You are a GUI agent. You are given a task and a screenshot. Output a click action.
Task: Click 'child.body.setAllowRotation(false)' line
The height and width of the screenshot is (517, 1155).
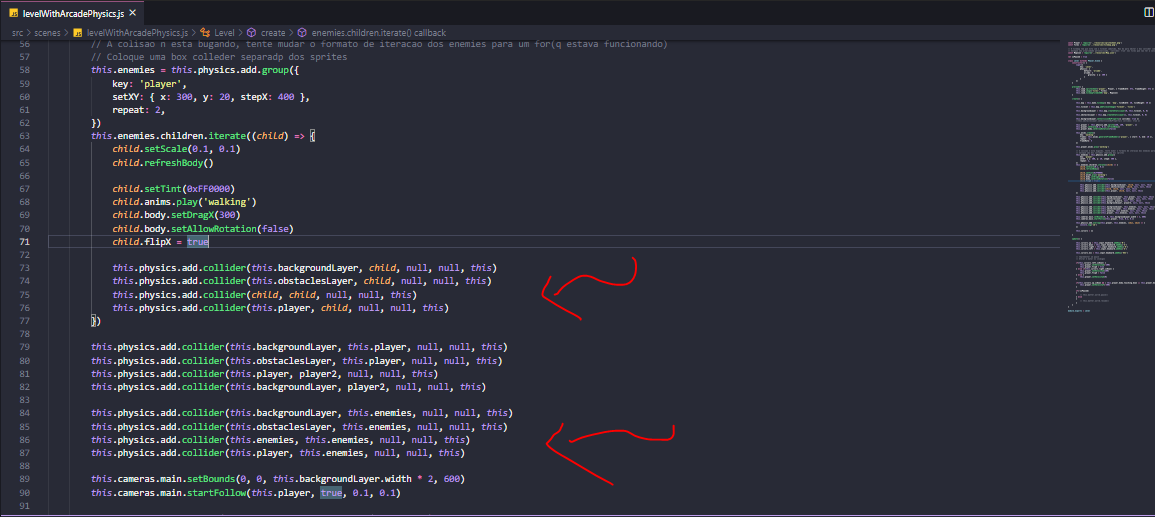[203, 229]
